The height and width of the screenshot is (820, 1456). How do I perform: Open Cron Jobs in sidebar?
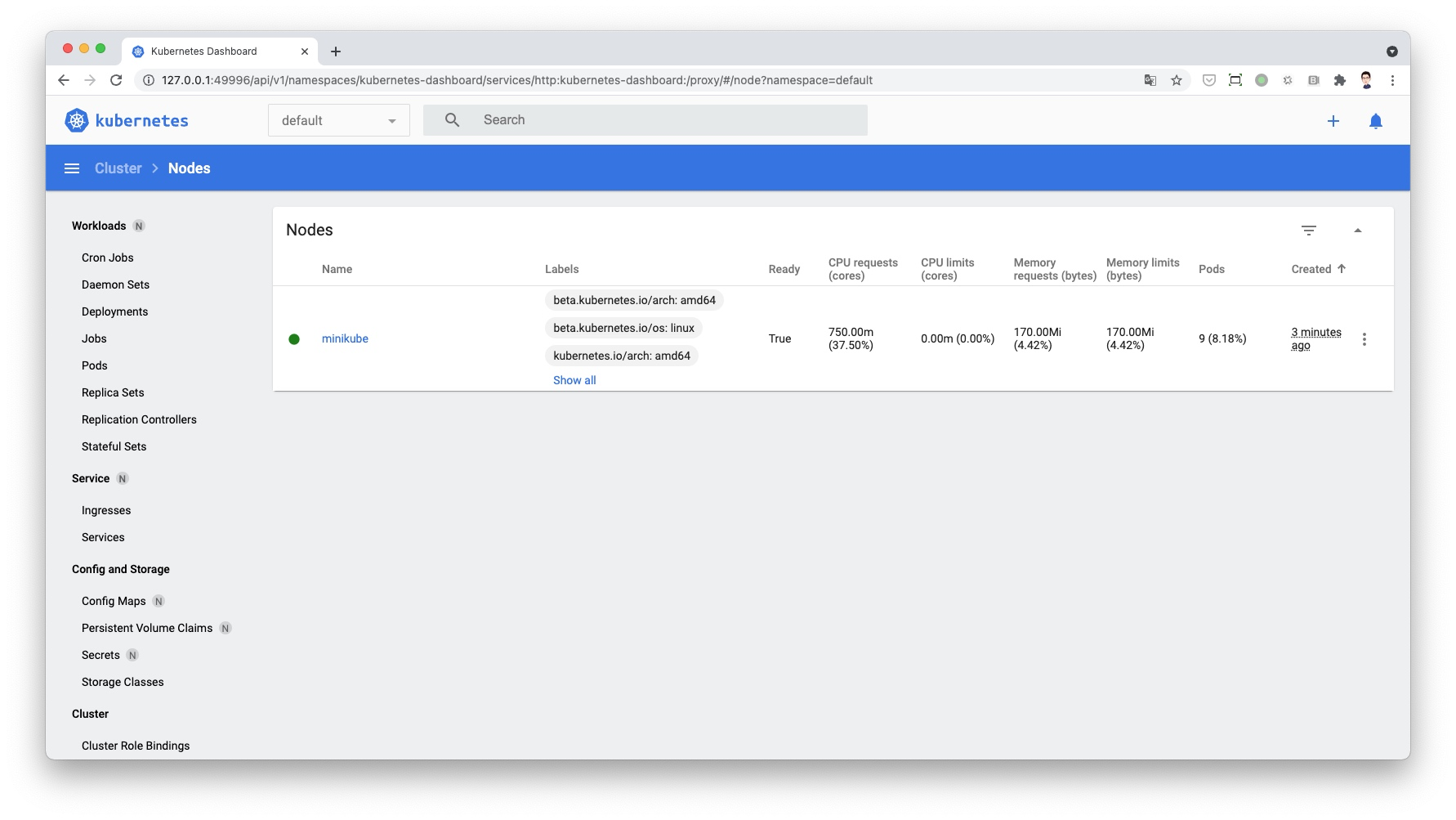pyautogui.click(x=108, y=258)
